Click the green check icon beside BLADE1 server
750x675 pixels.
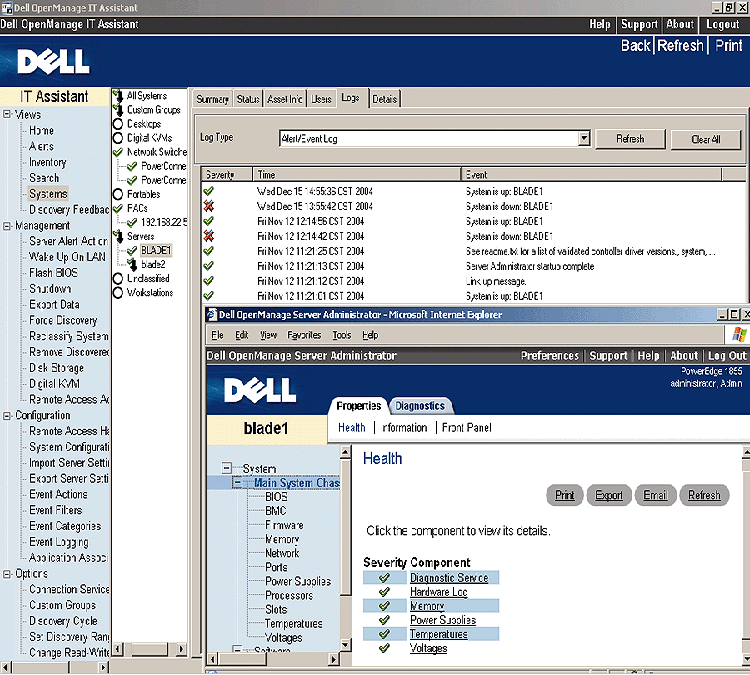(x=132, y=250)
